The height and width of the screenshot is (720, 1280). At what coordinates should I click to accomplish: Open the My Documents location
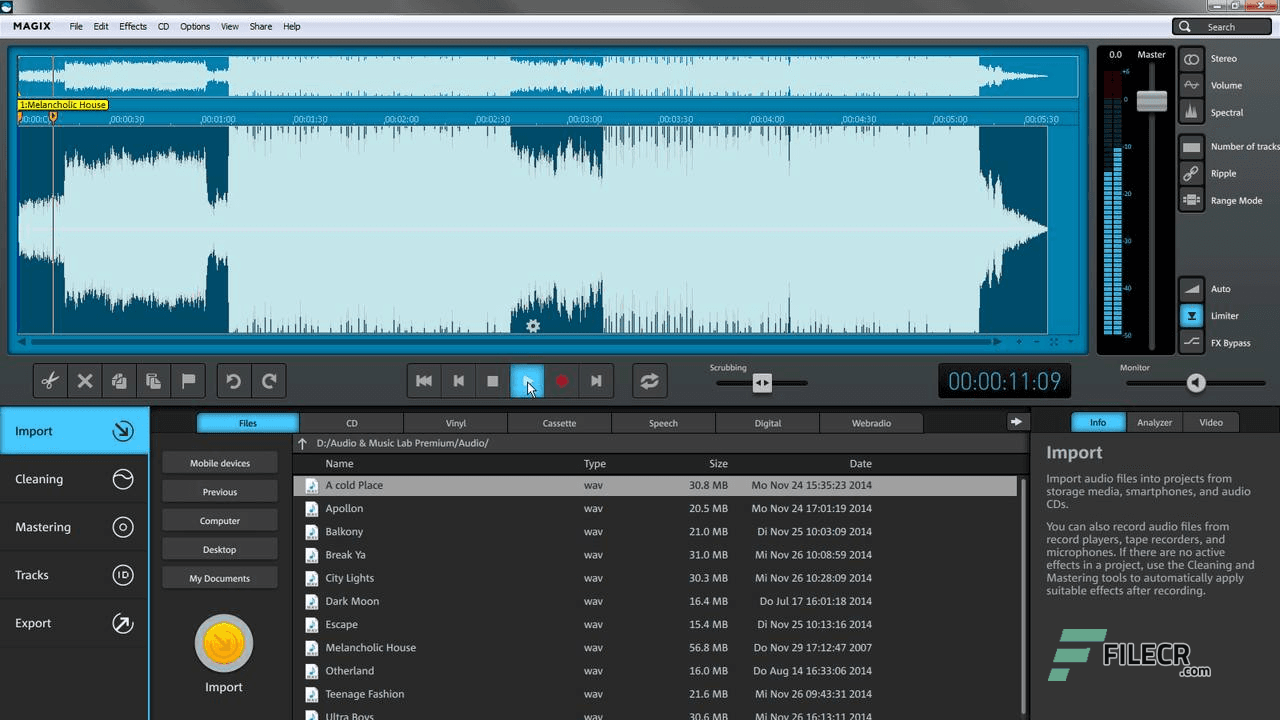(x=219, y=578)
